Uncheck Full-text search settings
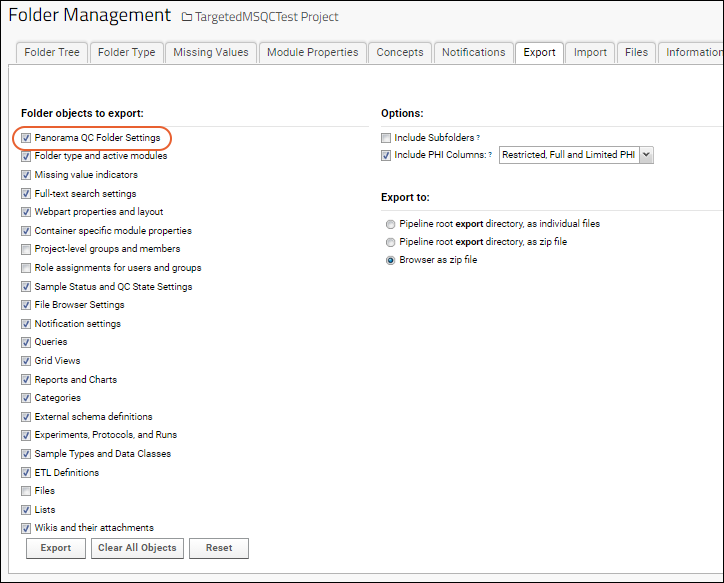 tap(26, 194)
